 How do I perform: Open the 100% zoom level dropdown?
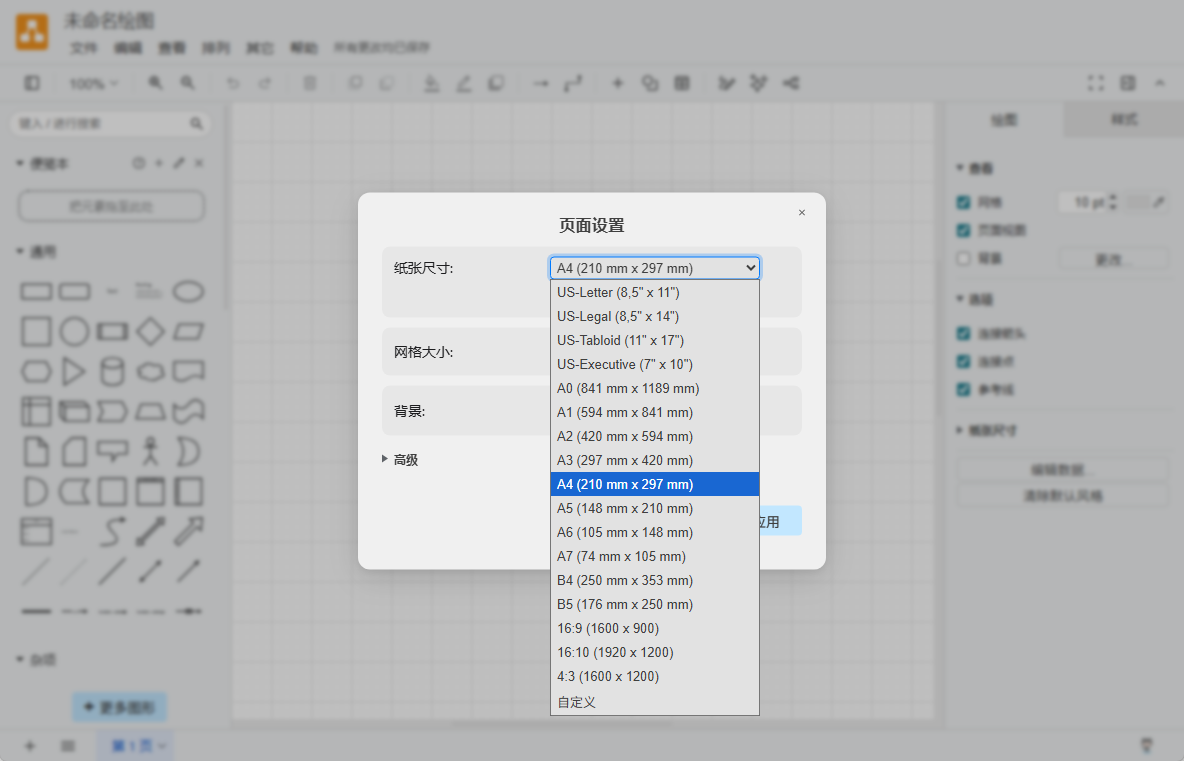94,83
